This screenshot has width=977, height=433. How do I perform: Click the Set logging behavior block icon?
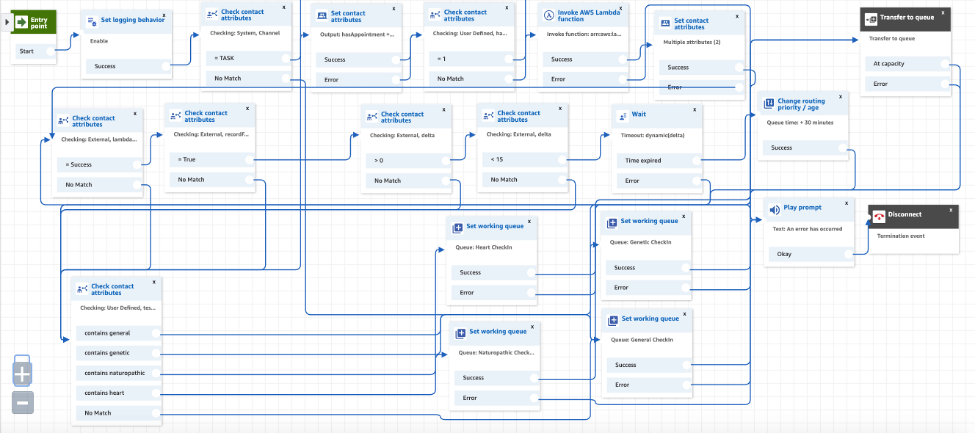tap(91, 21)
